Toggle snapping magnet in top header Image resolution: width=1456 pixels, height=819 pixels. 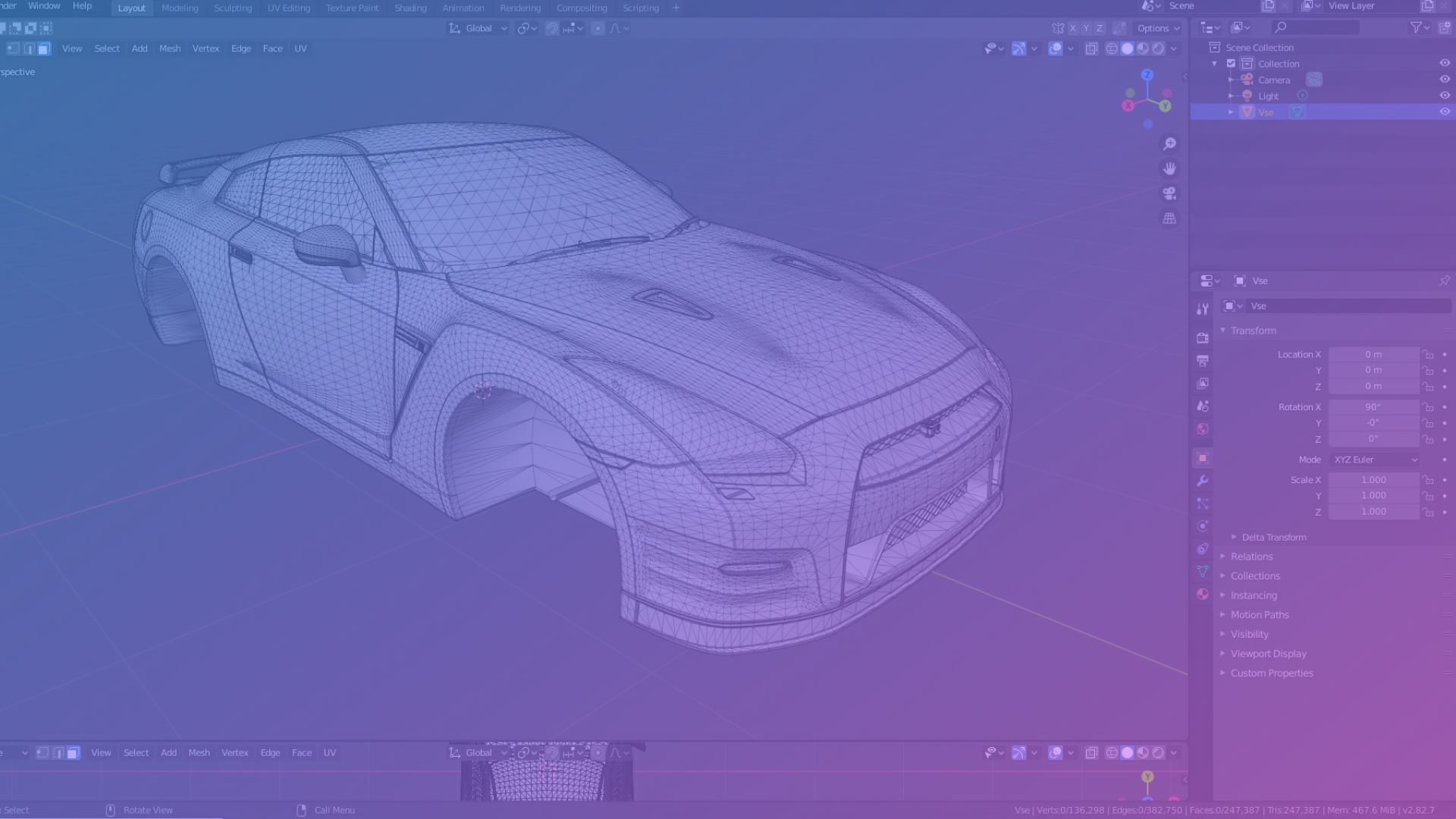pos(552,29)
